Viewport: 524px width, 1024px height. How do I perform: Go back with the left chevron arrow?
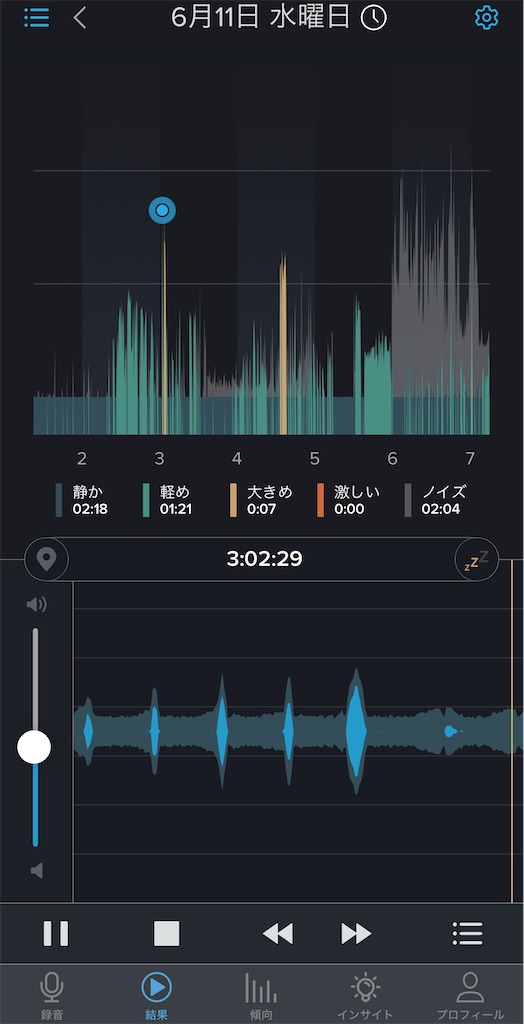tap(80, 18)
